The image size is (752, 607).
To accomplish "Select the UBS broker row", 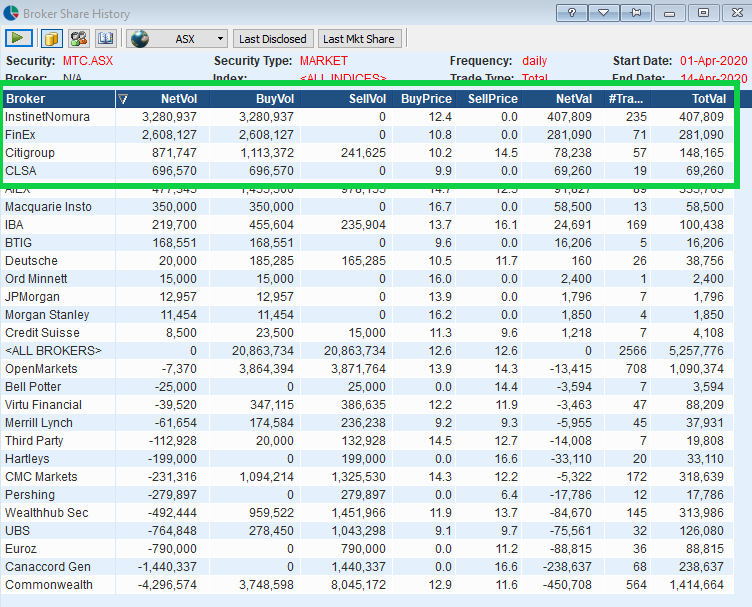I will point(368,531).
